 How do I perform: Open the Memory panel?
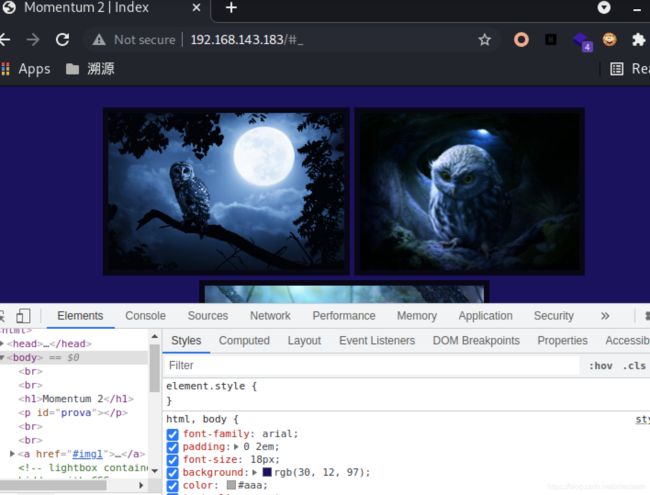tap(417, 316)
